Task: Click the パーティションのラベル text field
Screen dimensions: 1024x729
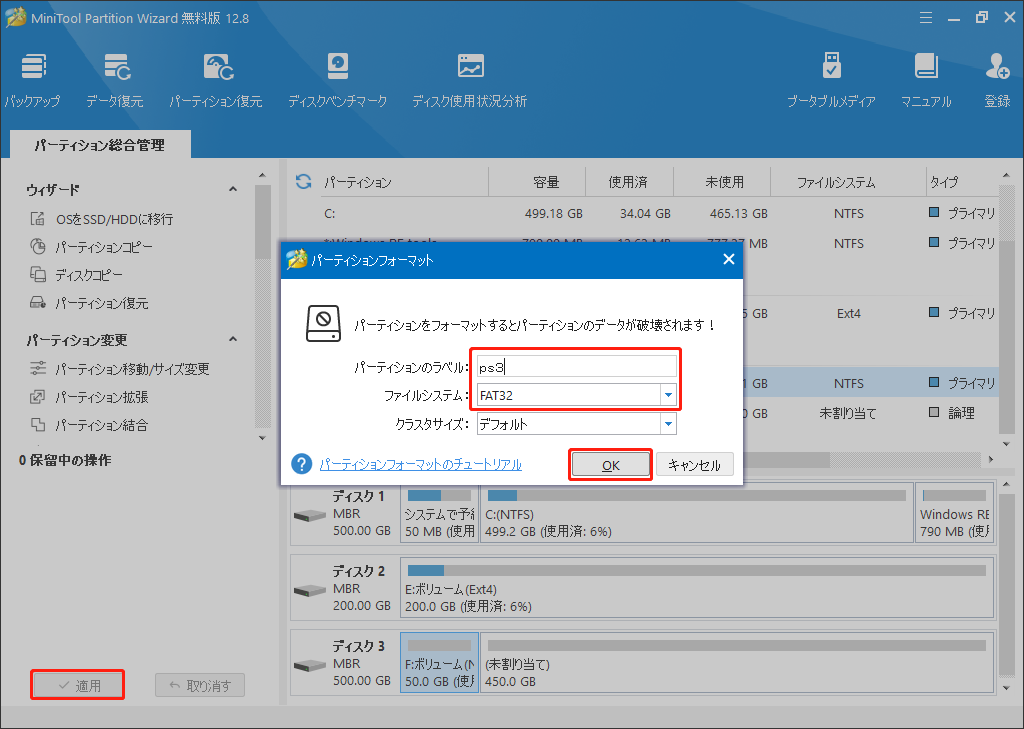Action: (577, 366)
